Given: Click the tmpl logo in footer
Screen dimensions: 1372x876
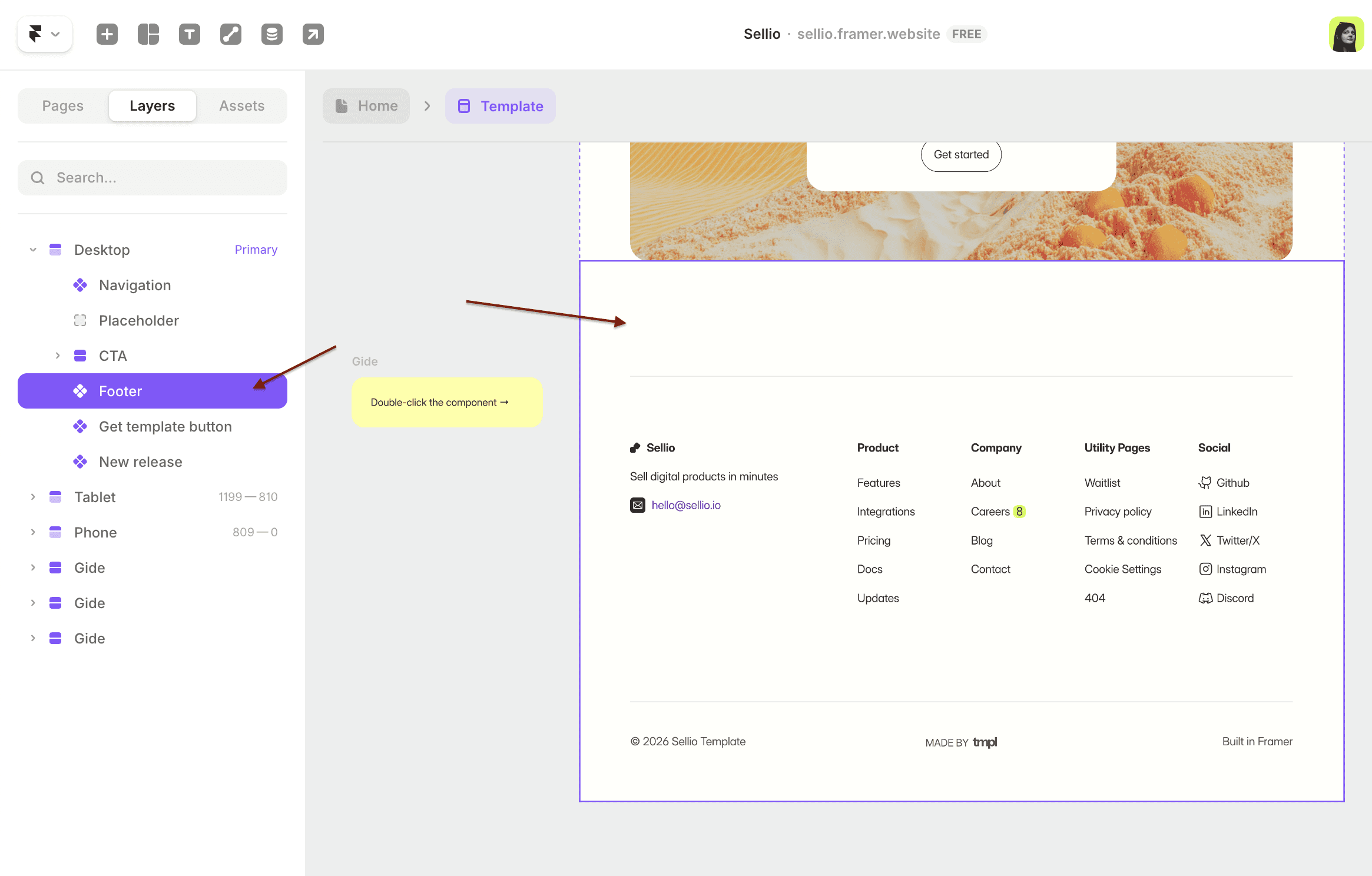Looking at the screenshot, I should (985, 742).
